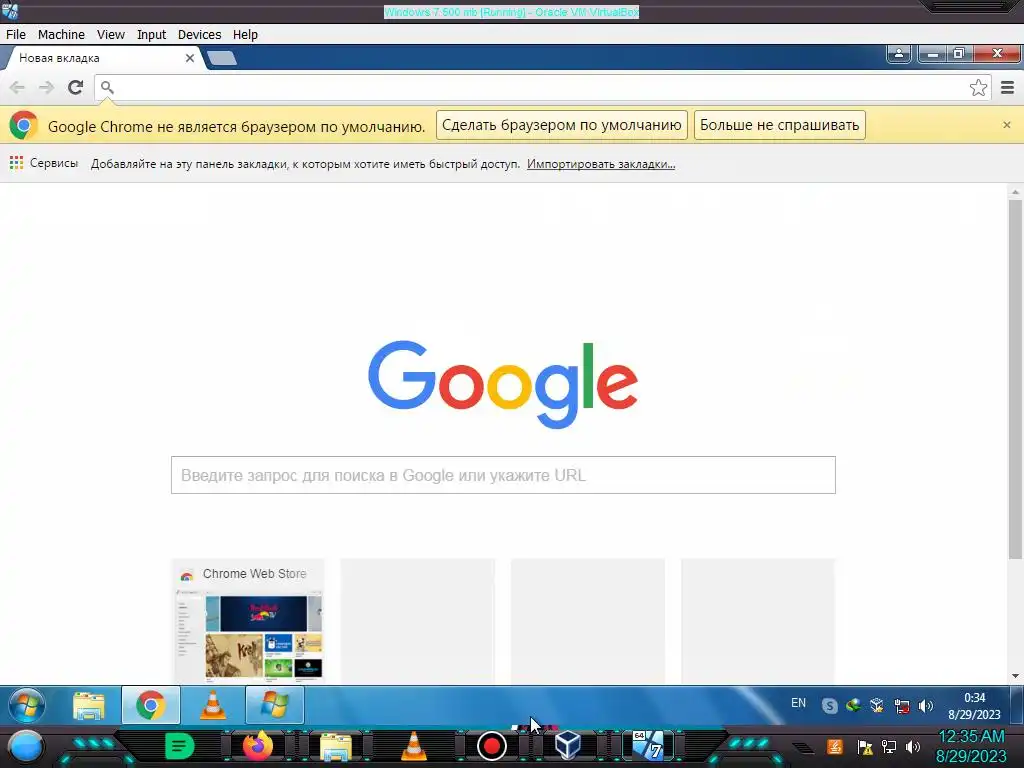
Task: Click the network icon in guest tray
Action: pyautogui.click(x=902, y=706)
